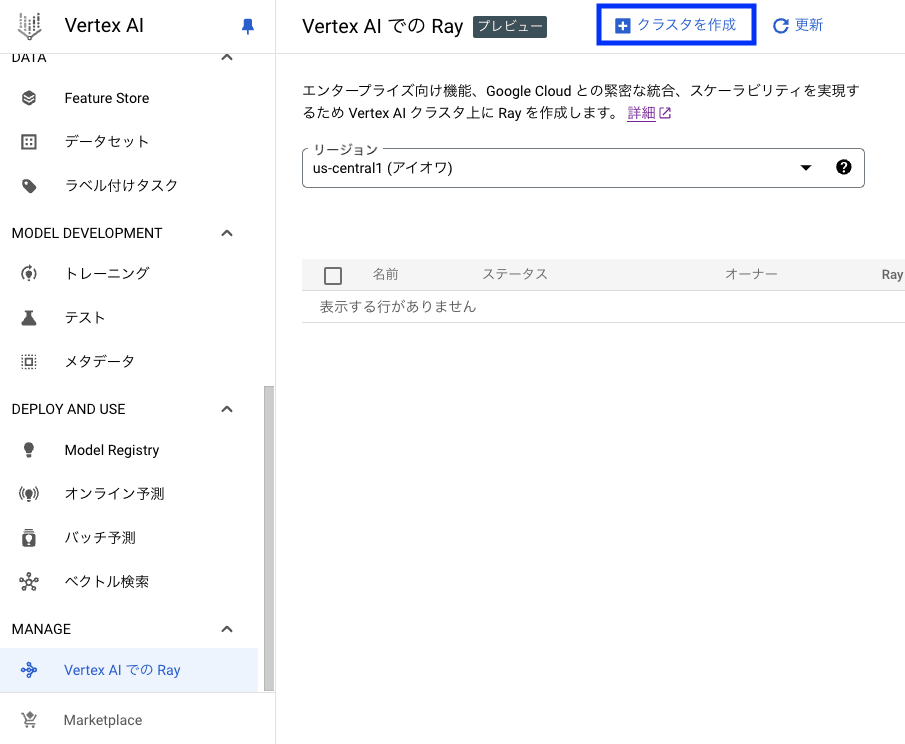Click the Vertex AI product title

coord(104,26)
